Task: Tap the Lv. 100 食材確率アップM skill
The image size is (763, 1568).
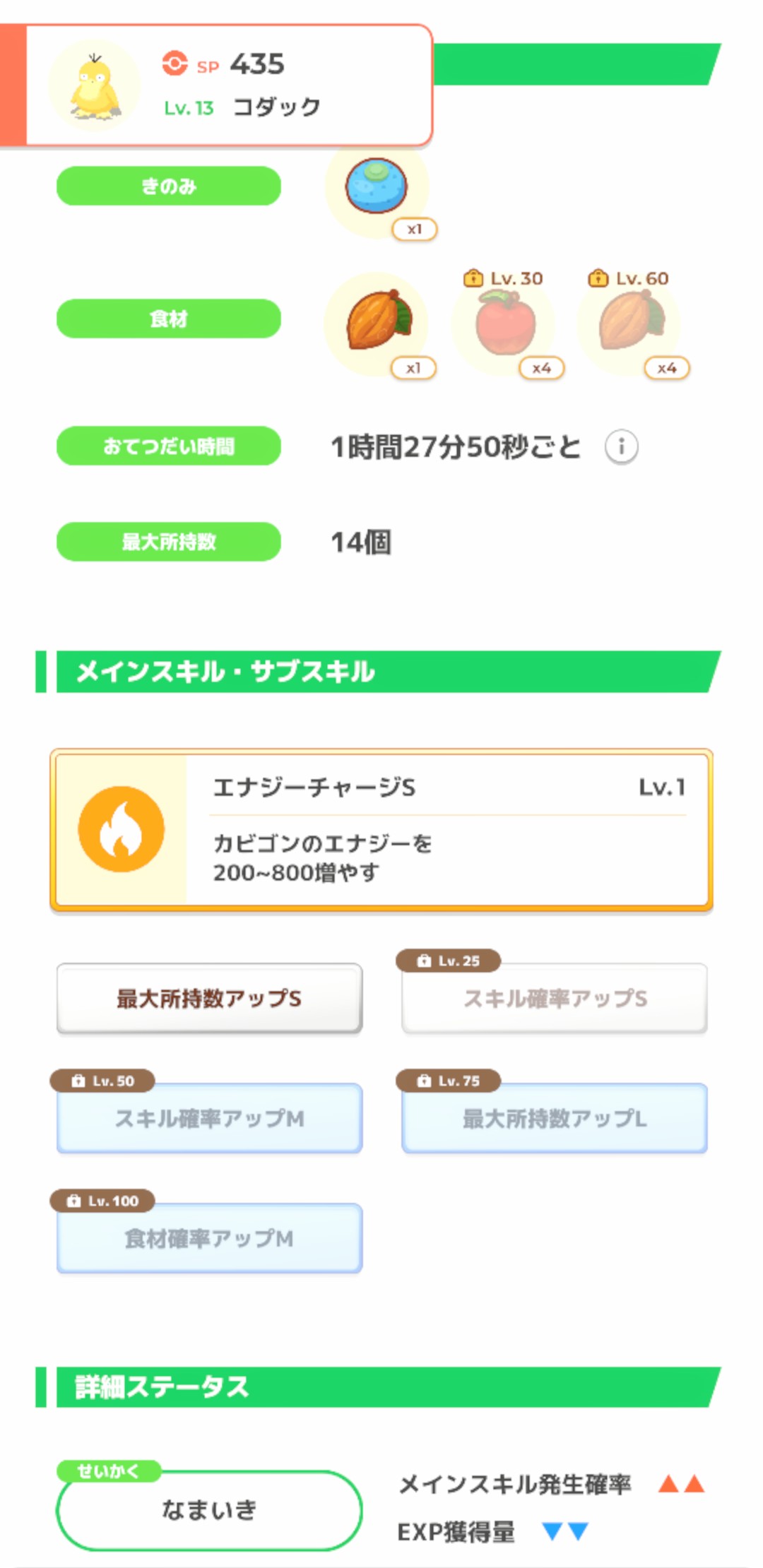Action: (209, 1238)
